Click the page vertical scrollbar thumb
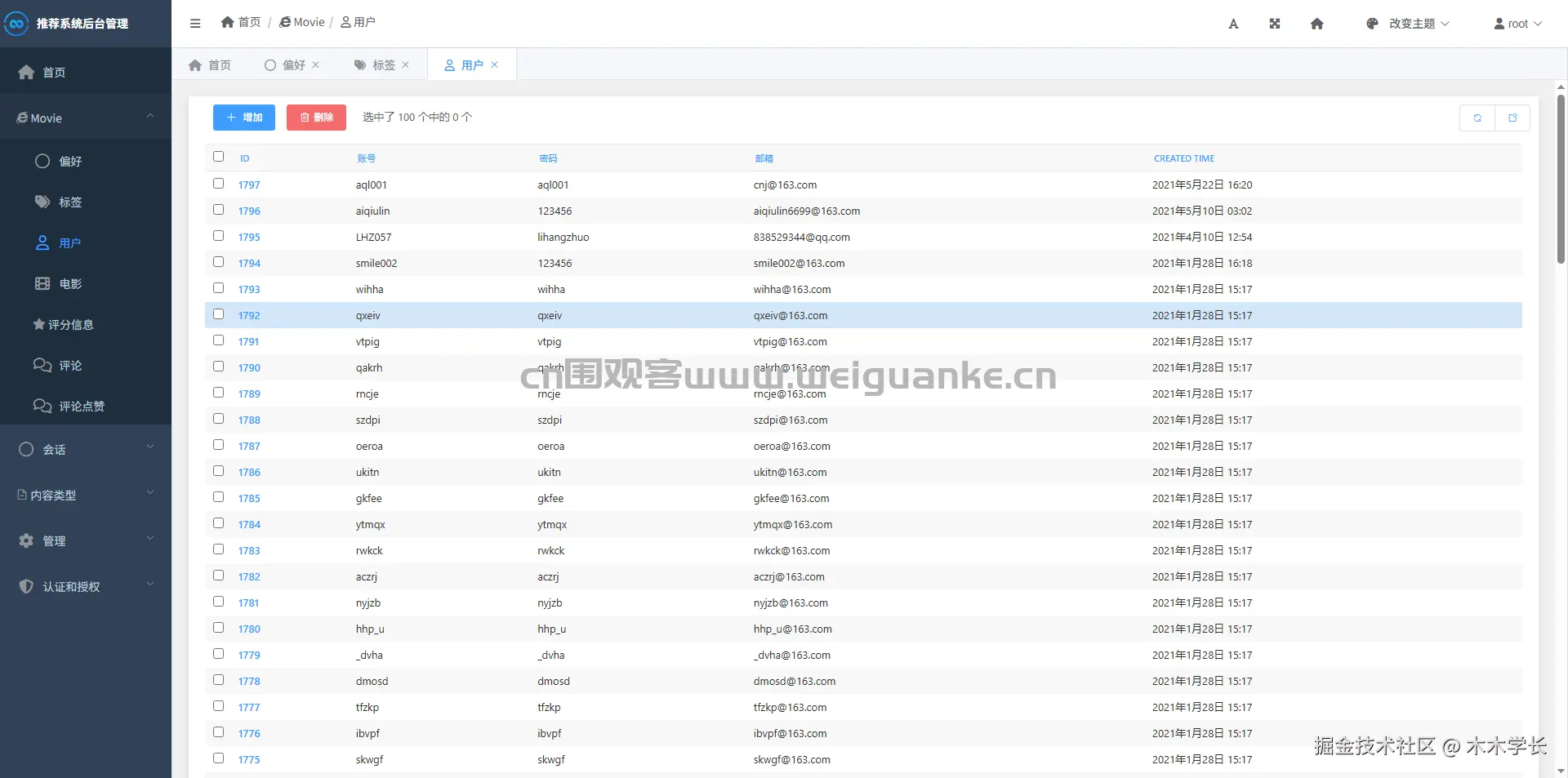Viewport: 1568px width, 778px height. tap(1561, 179)
